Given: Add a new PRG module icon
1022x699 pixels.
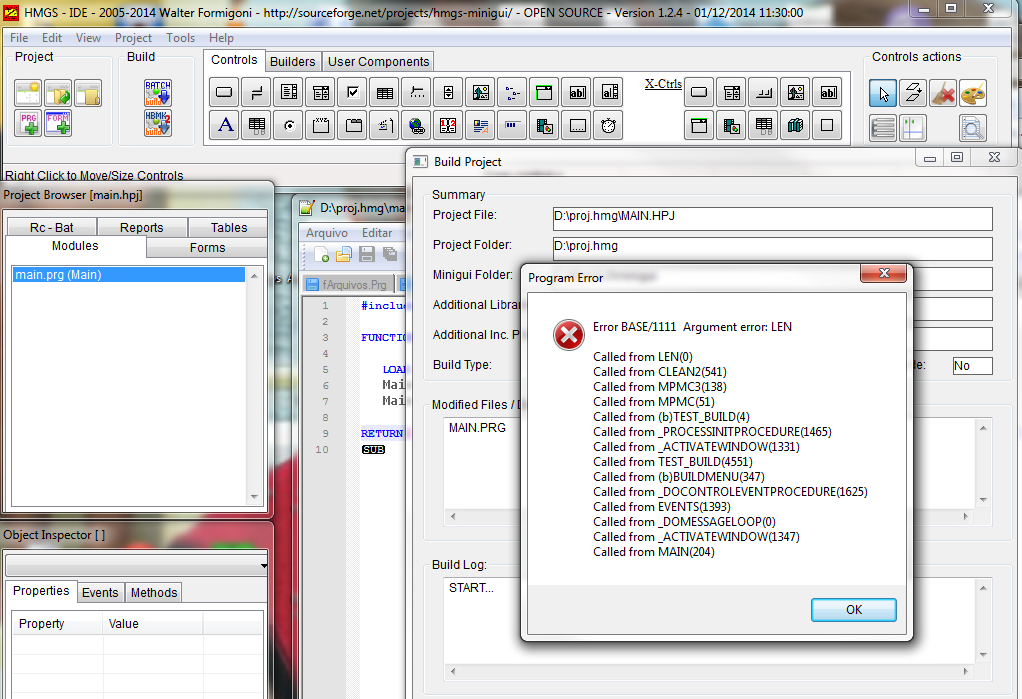Looking at the screenshot, I should [x=28, y=125].
